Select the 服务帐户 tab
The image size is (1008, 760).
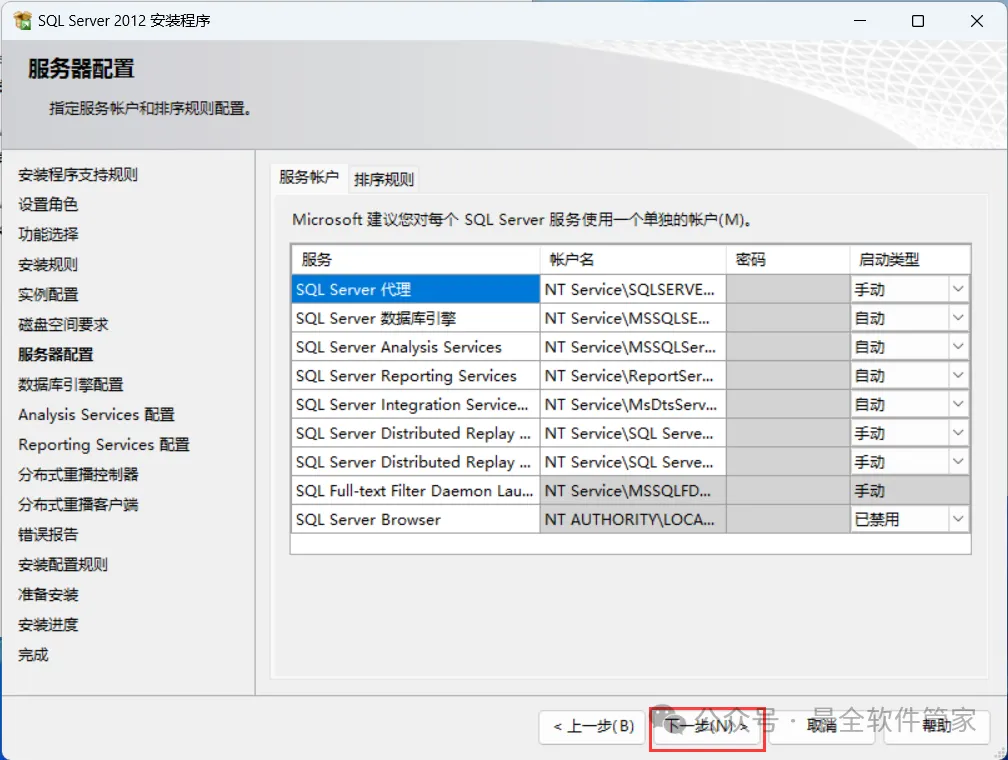(309, 177)
